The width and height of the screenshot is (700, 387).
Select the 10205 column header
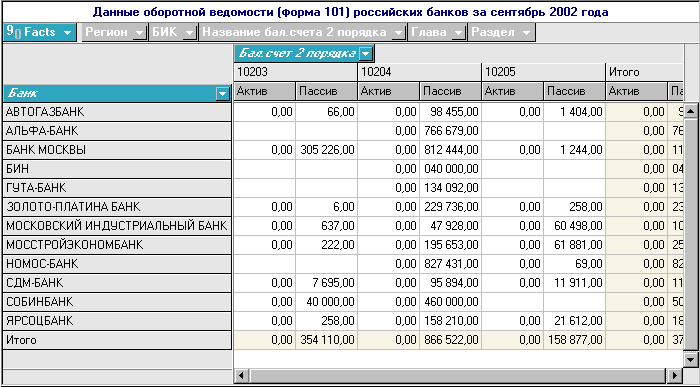click(x=544, y=72)
